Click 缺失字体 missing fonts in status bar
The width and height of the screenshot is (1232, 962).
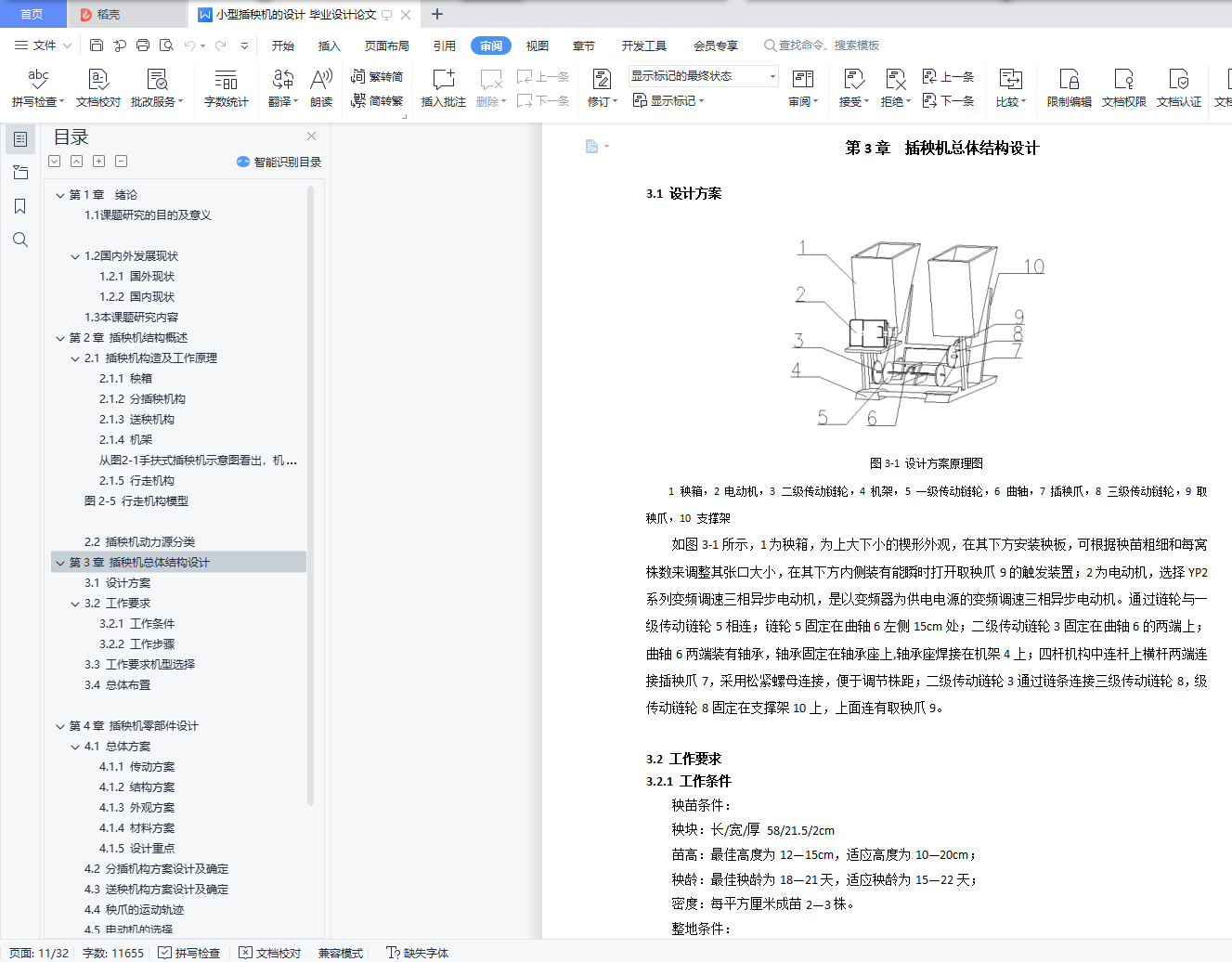[418, 953]
